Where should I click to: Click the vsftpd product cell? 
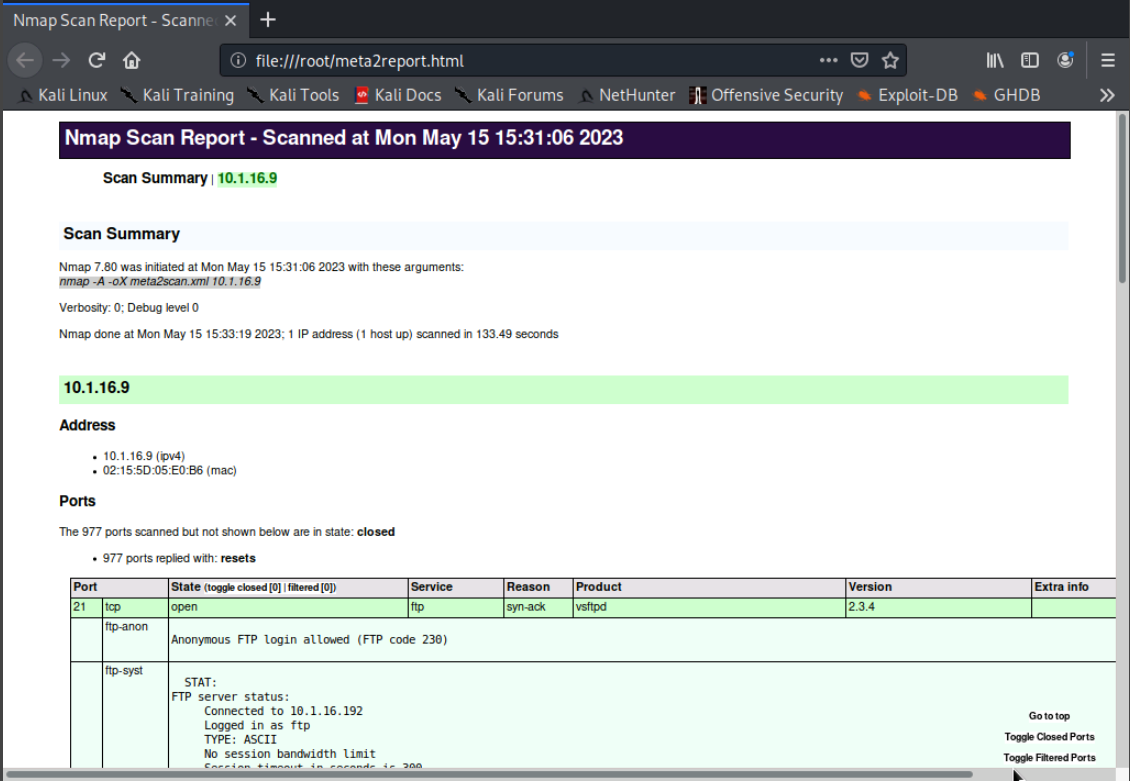[x=709, y=607]
